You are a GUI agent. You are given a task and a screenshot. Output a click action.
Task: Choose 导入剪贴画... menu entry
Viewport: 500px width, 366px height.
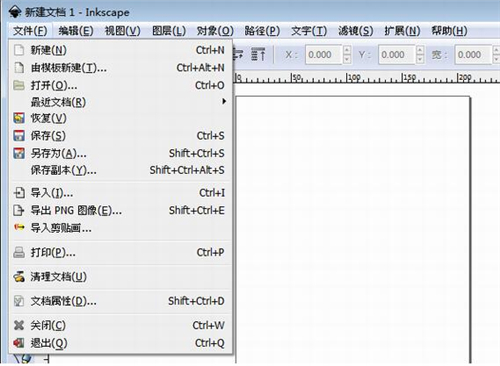click(x=120, y=228)
